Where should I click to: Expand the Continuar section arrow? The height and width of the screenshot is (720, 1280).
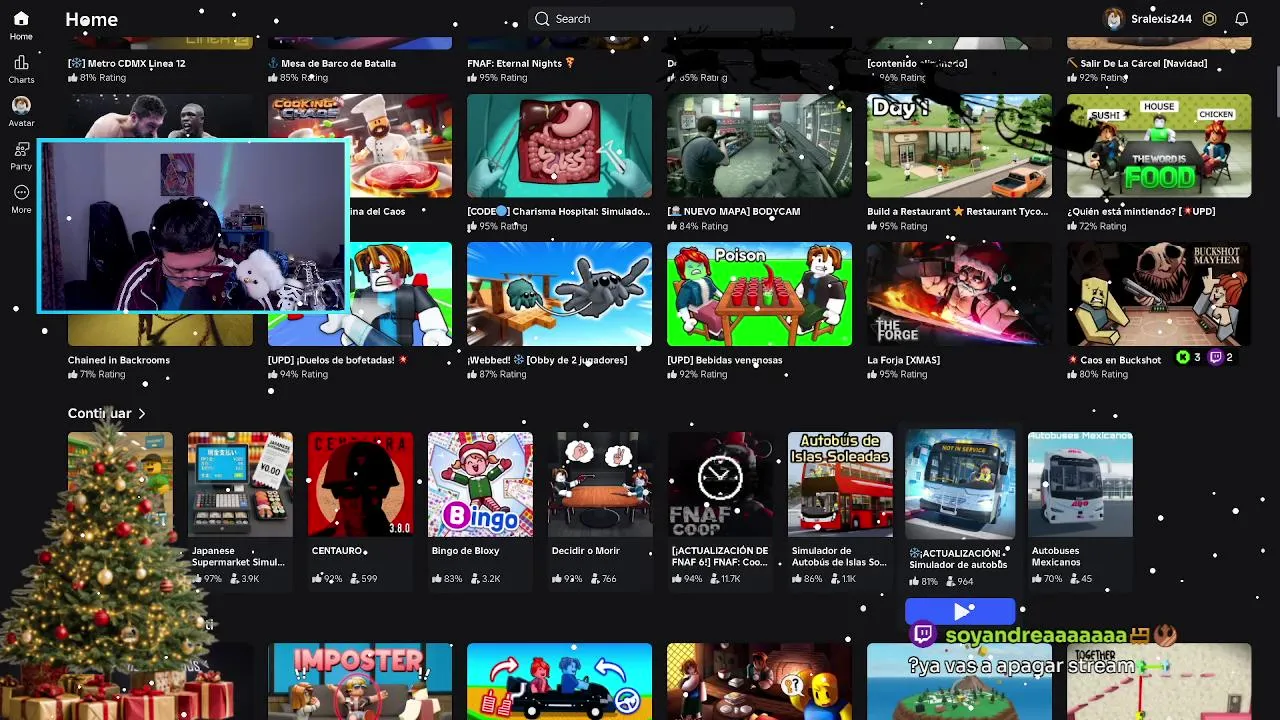(x=142, y=413)
